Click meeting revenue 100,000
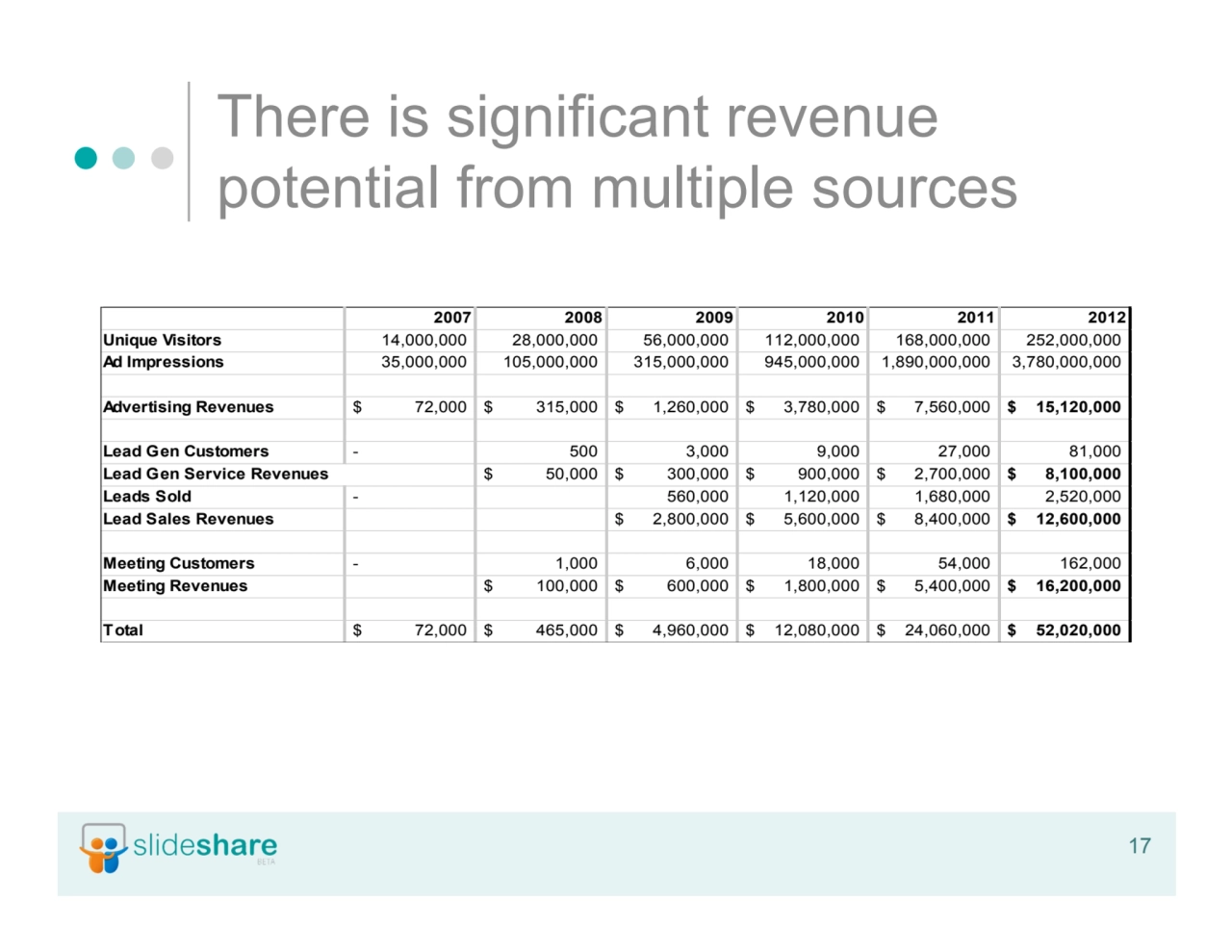1232x952 pixels. tap(567, 586)
